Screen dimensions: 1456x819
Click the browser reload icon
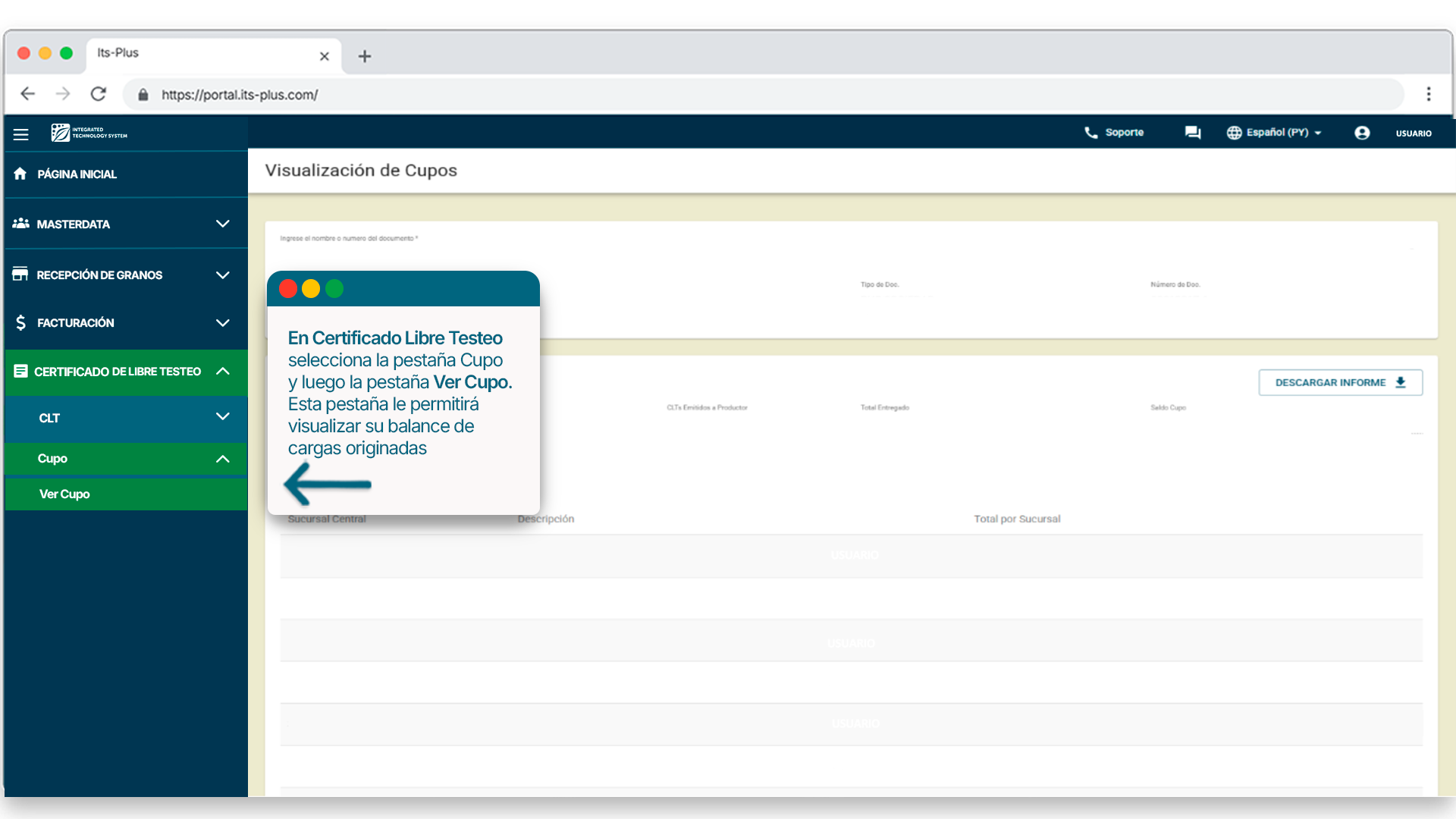click(x=99, y=94)
